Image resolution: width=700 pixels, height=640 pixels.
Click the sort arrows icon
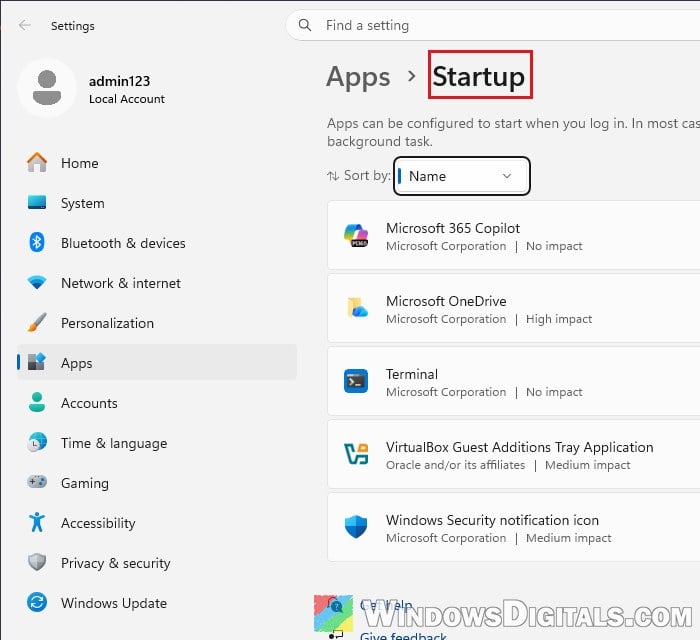pos(333,176)
